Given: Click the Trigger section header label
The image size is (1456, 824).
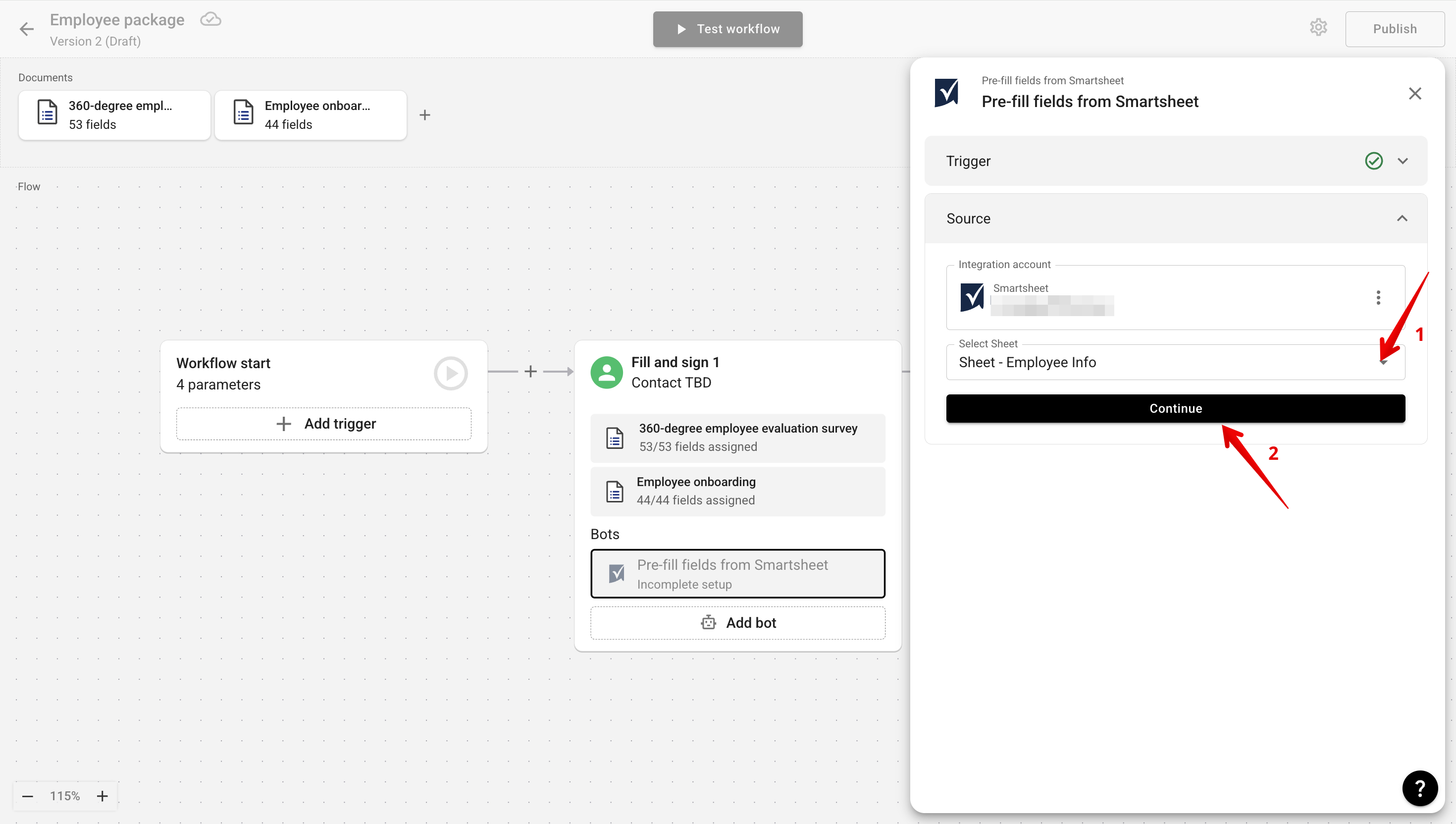Looking at the screenshot, I should tap(968, 162).
